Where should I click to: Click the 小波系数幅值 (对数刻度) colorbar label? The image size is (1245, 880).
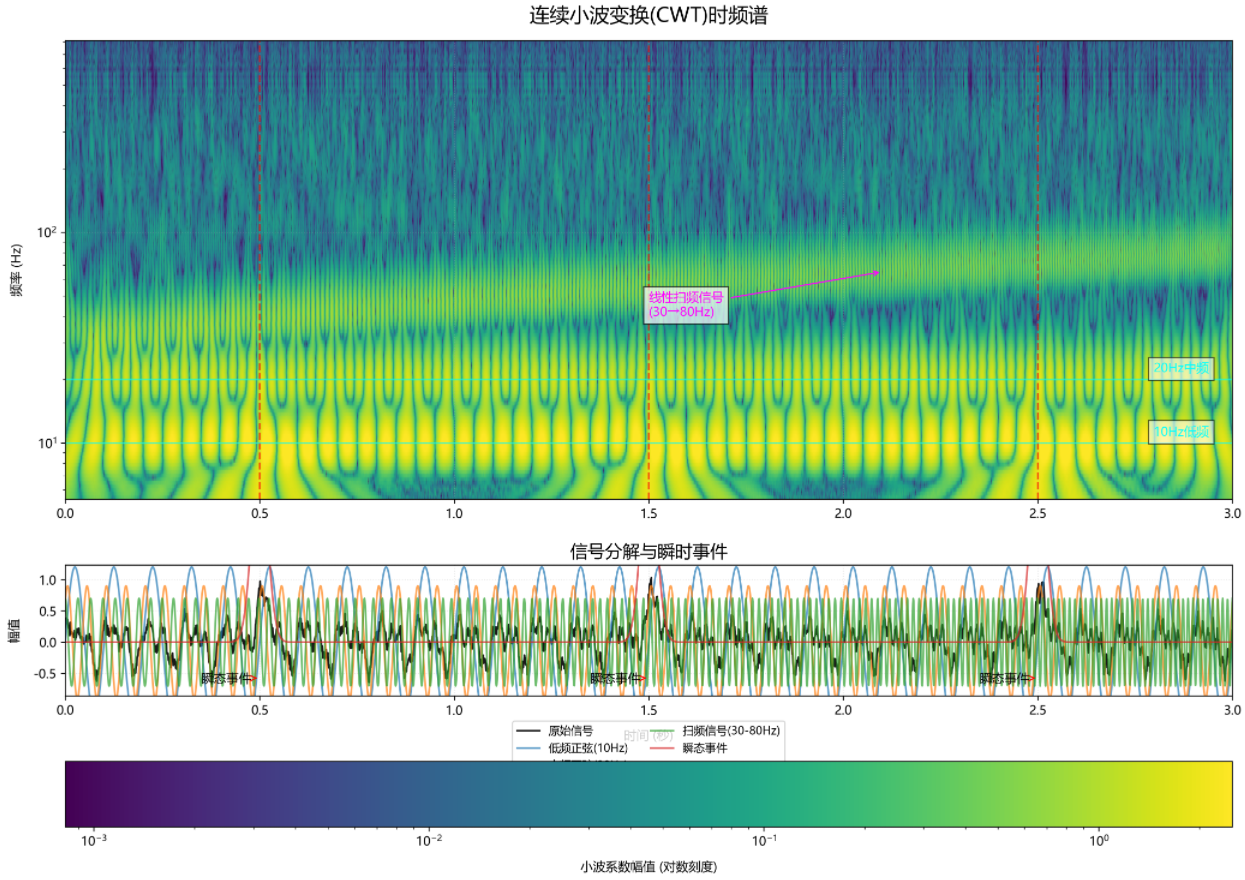(648, 867)
